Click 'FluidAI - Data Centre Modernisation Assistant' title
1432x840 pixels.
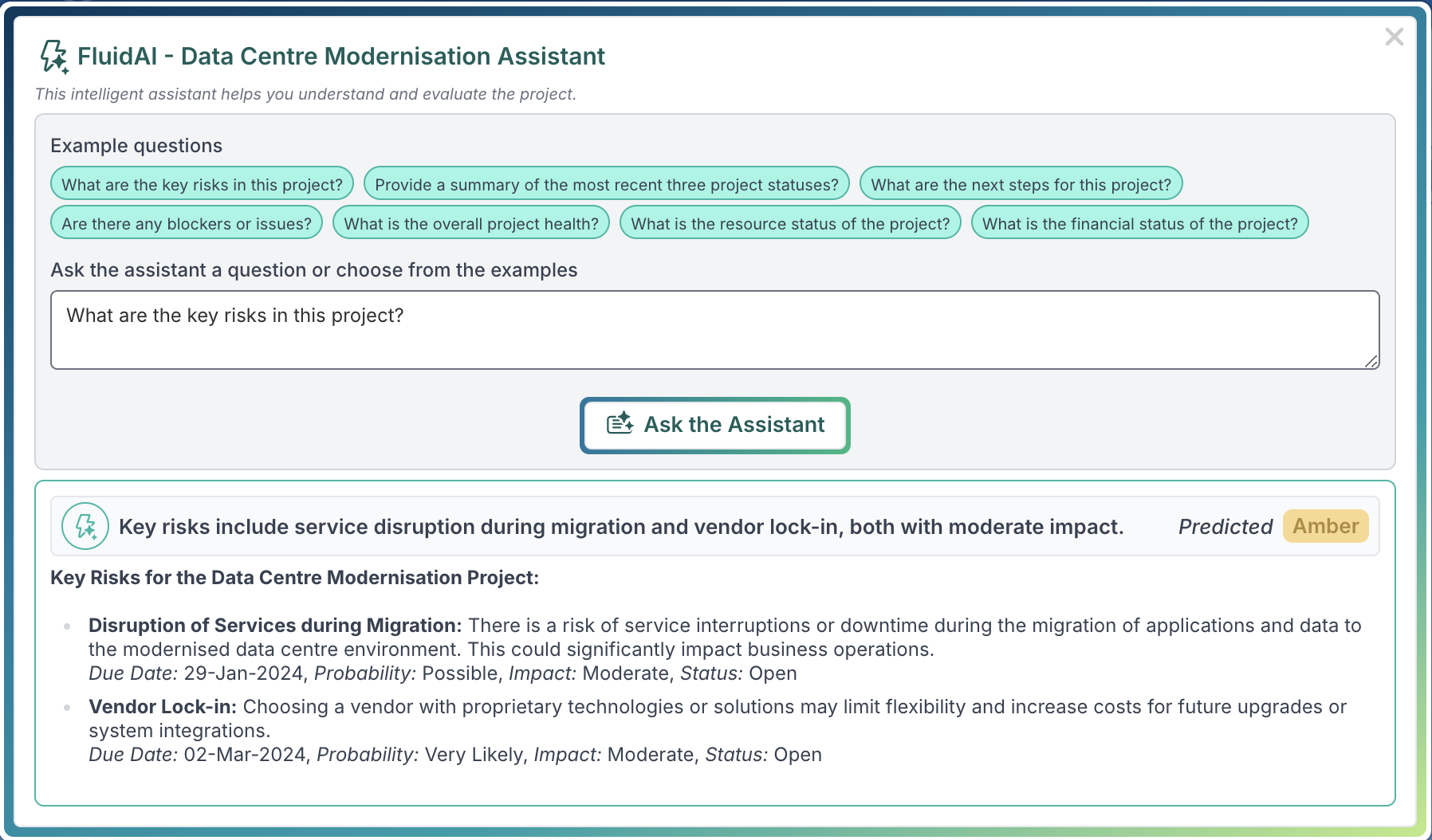341,57
